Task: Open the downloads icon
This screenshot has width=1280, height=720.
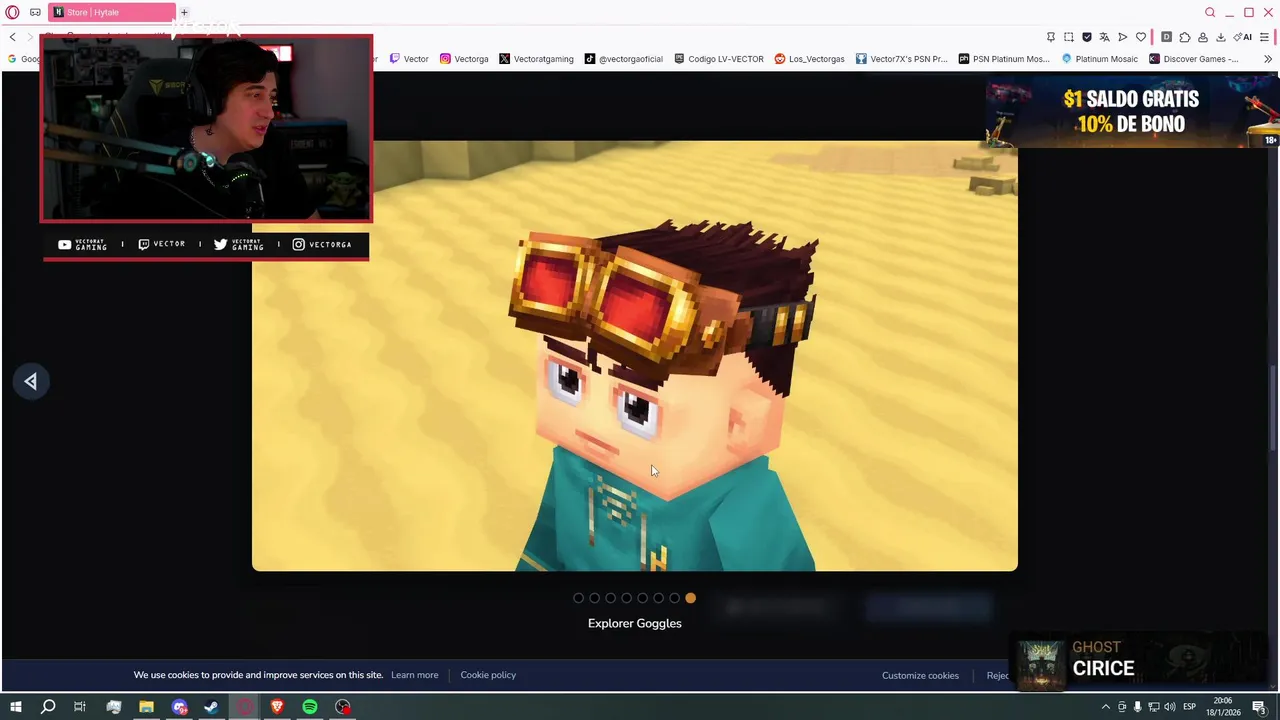Action: pyautogui.click(x=1220, y=37)
